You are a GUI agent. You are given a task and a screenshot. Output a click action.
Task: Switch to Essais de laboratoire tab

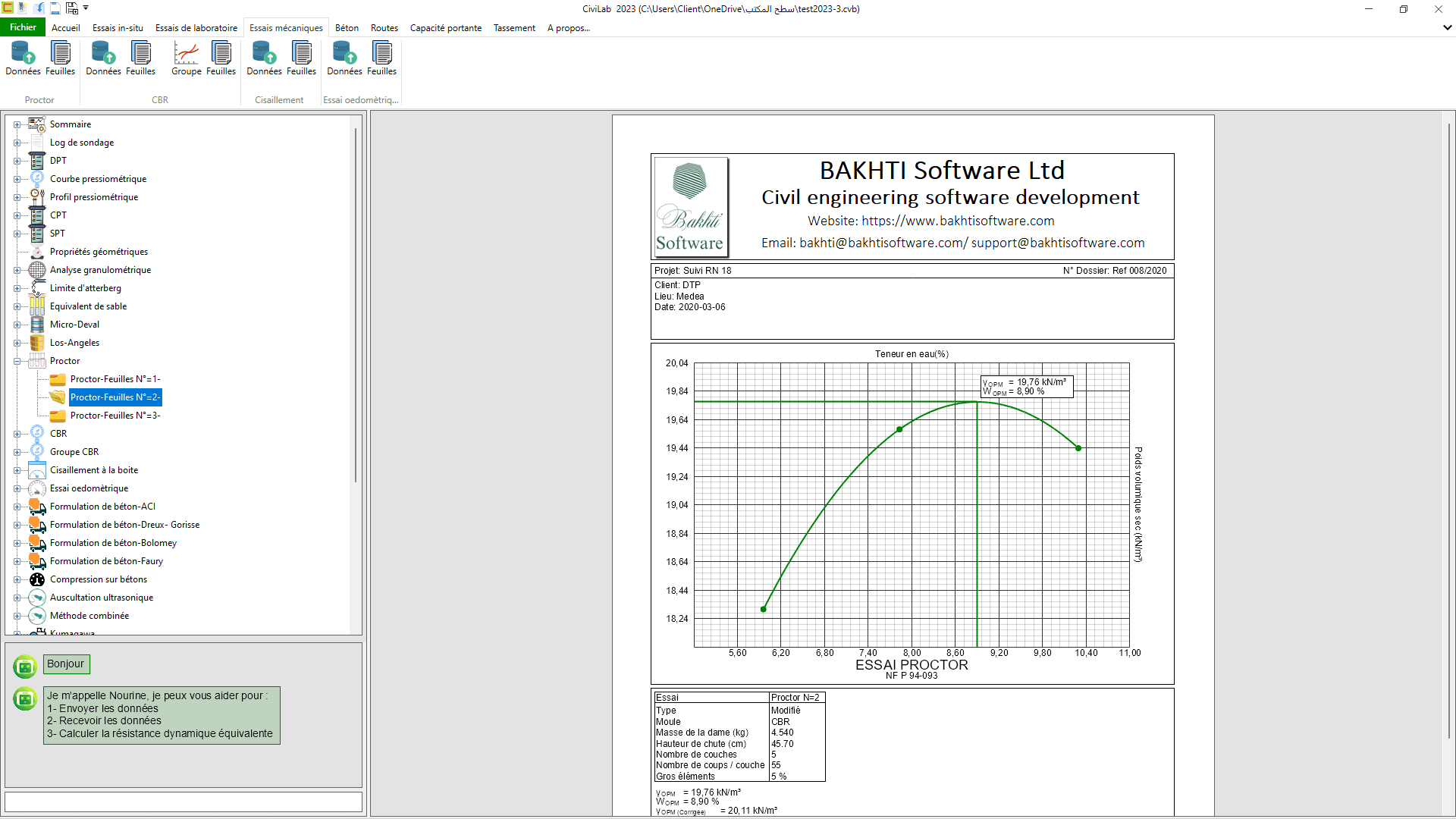click(196, 27)
